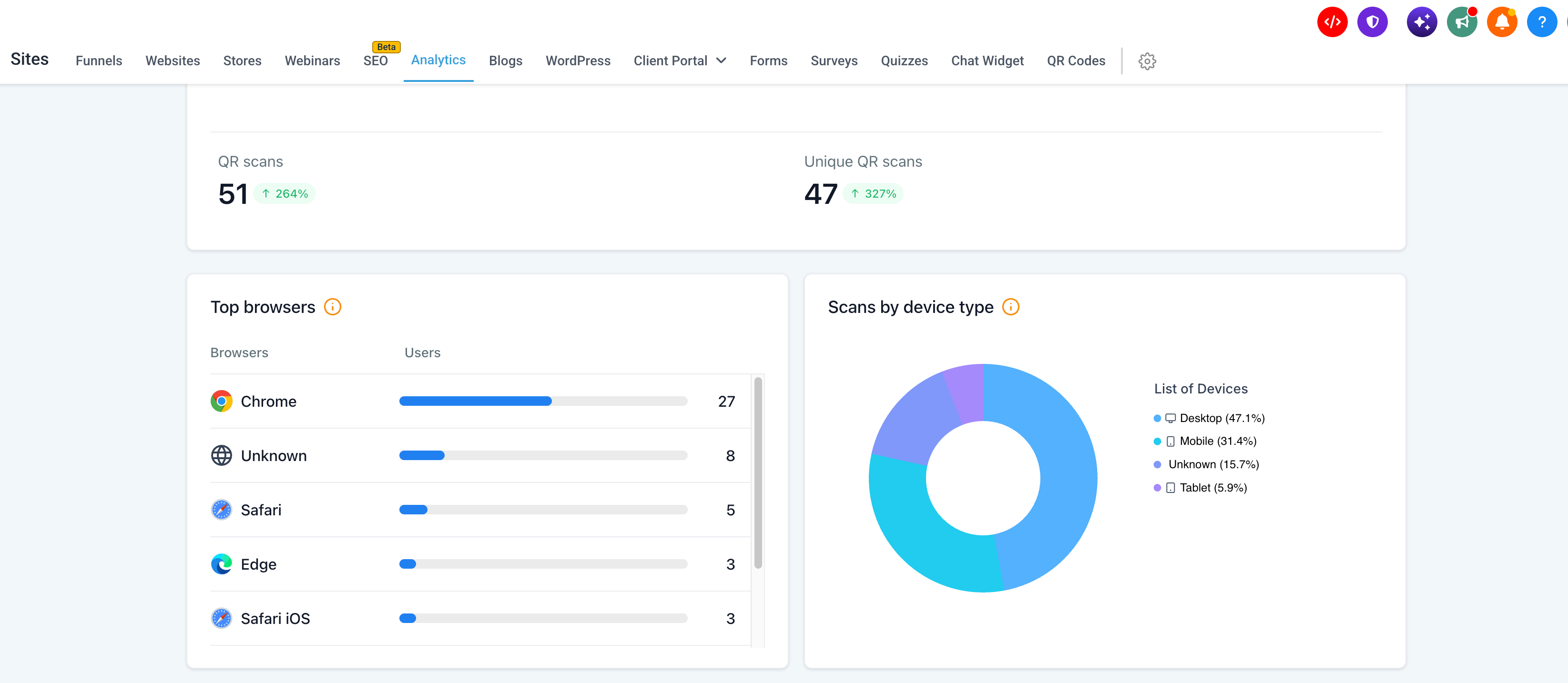
Task: Click the Chrome browser icon
Action: coord(222,402)
